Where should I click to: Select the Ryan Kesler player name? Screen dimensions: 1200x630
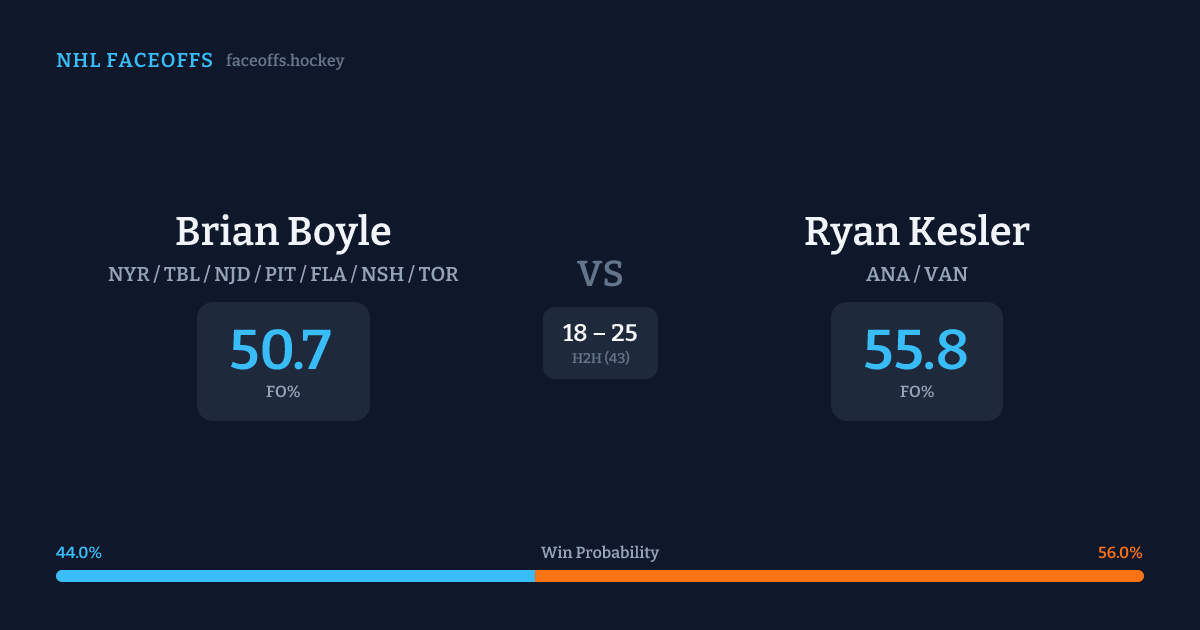[916, 231]
